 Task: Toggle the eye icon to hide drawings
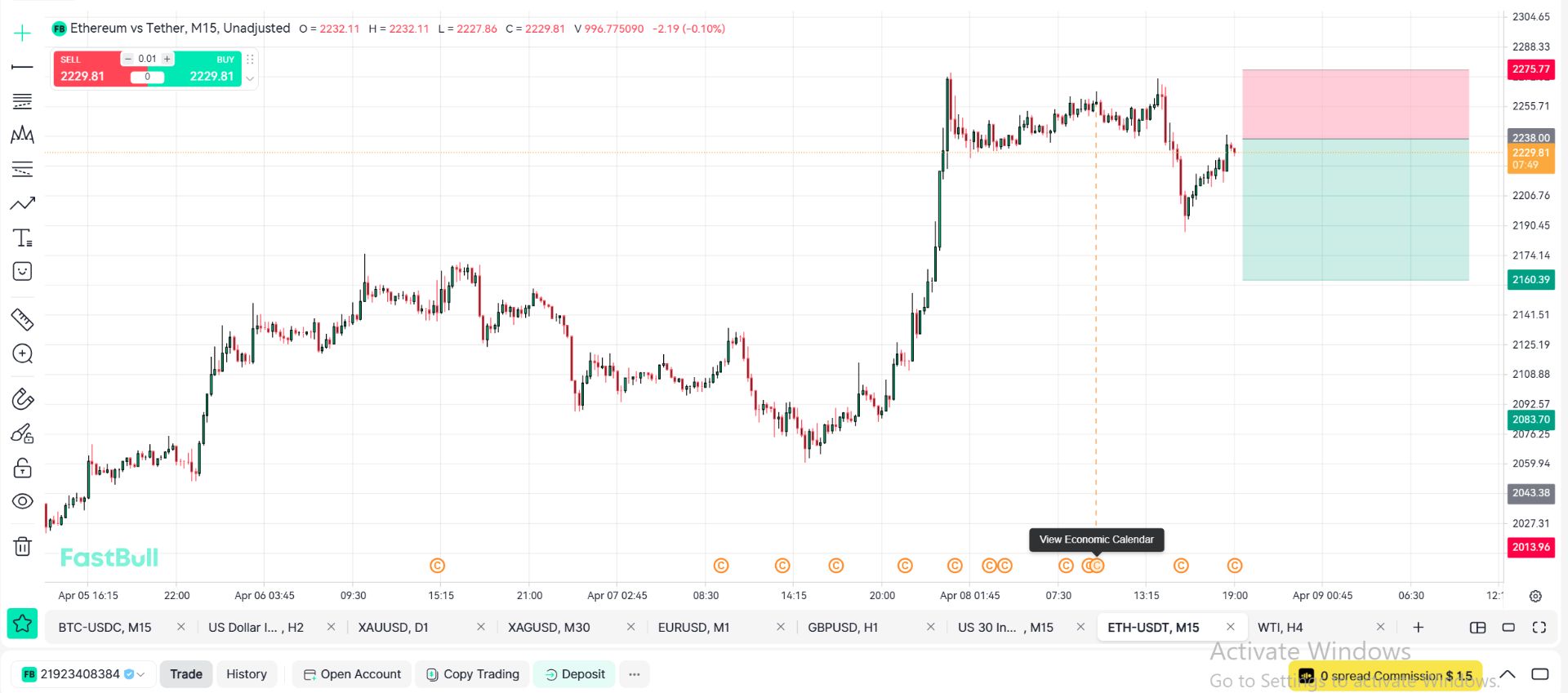point(22,501)
